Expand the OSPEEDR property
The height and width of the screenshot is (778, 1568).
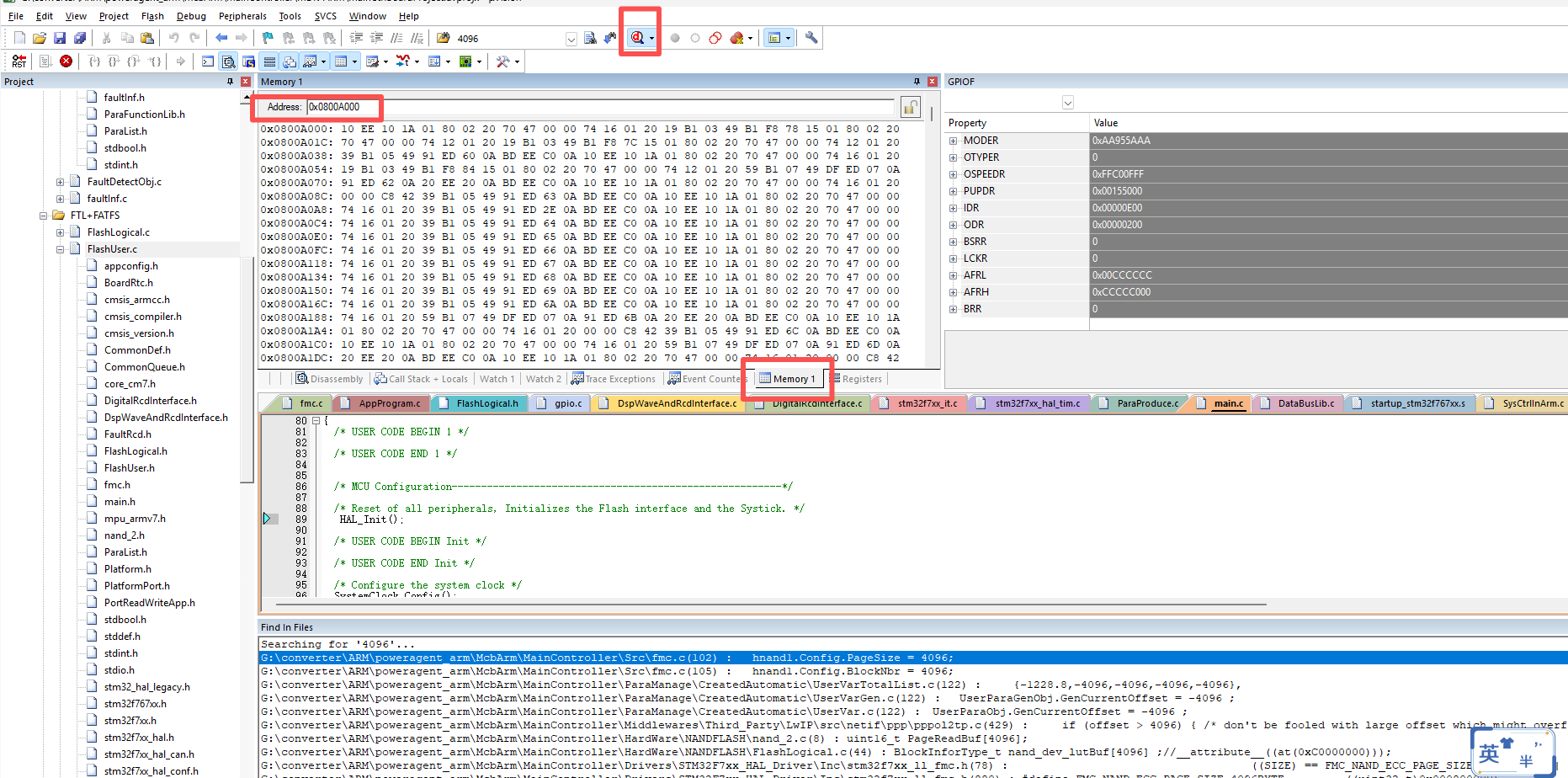coord(954,174)
